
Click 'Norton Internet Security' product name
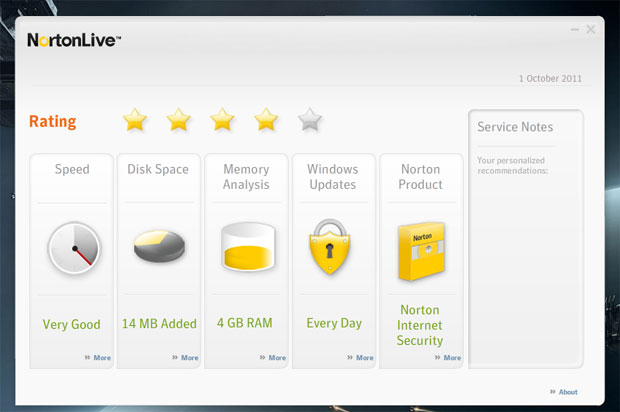pos(420,325)
